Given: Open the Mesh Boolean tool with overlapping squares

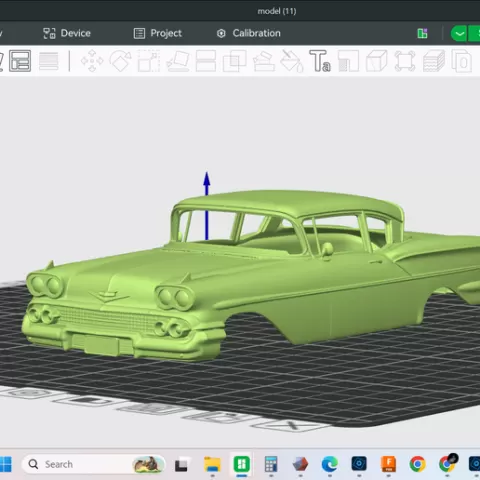Looking at the screenshot, I should (x=234, y=61).
